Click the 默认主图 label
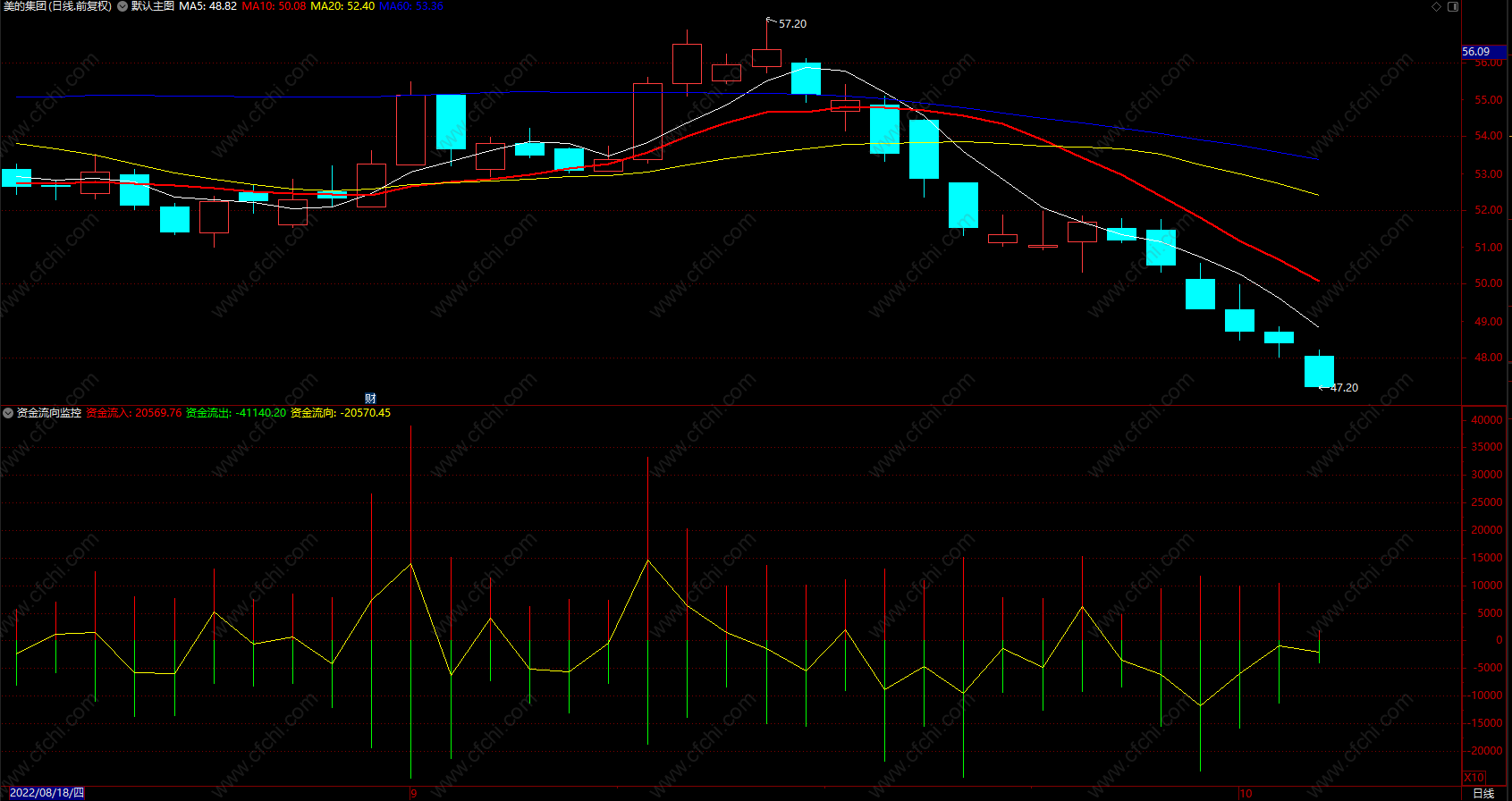This screenshot has width=1512, height=801. (x=153, y=6)
